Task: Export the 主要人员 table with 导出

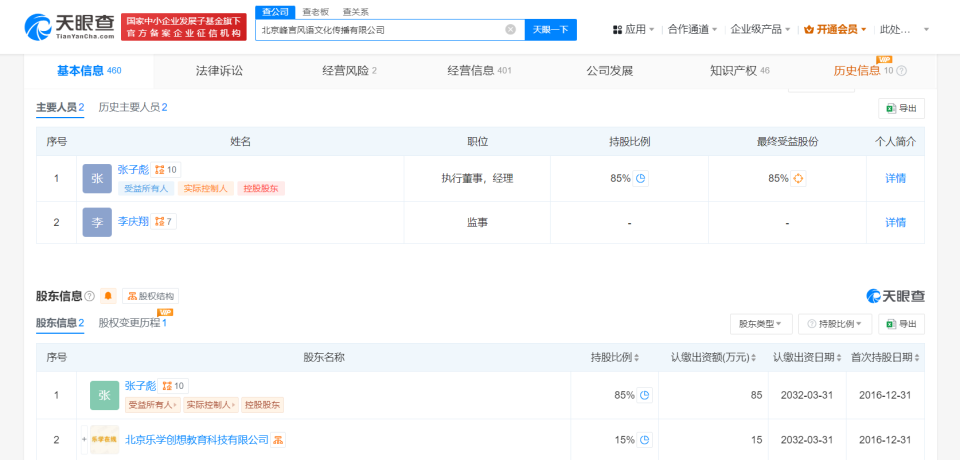Action: click(x=901, y=108)
